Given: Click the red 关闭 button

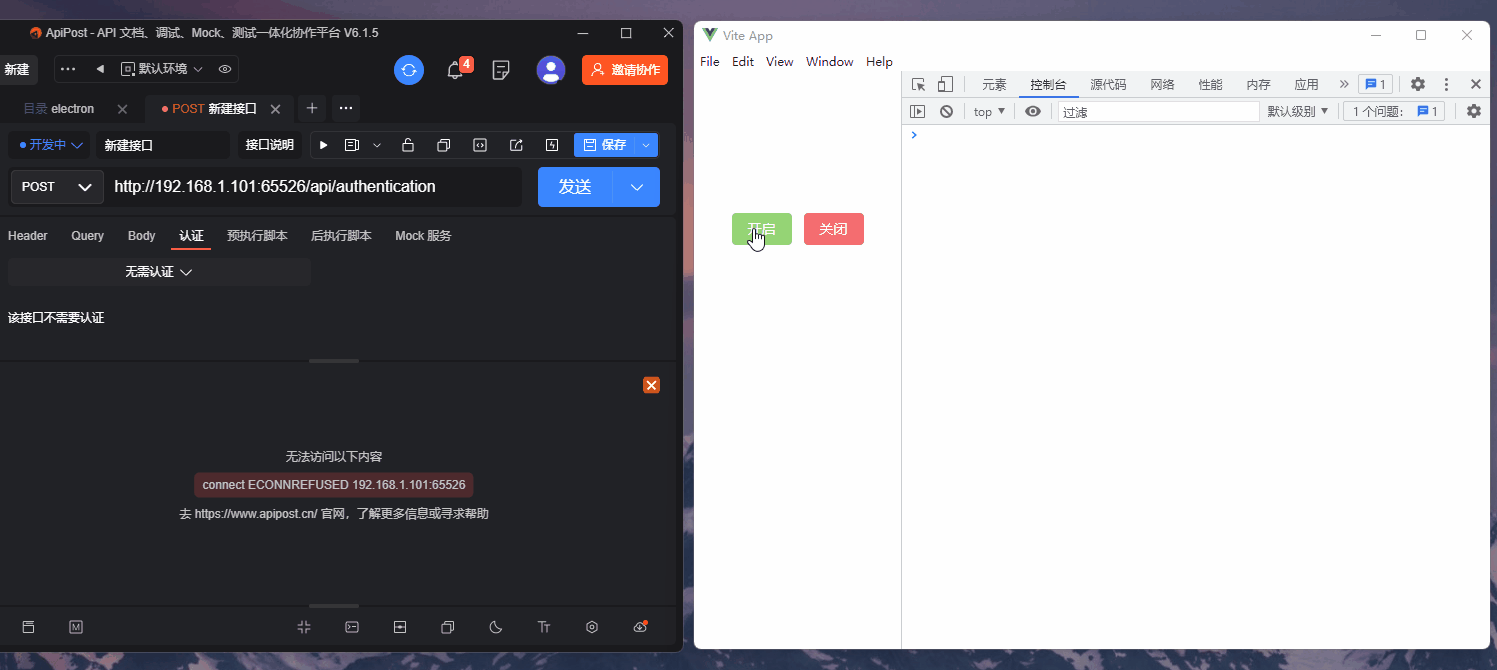Looking at the screenshot, I should pos(833,229).
